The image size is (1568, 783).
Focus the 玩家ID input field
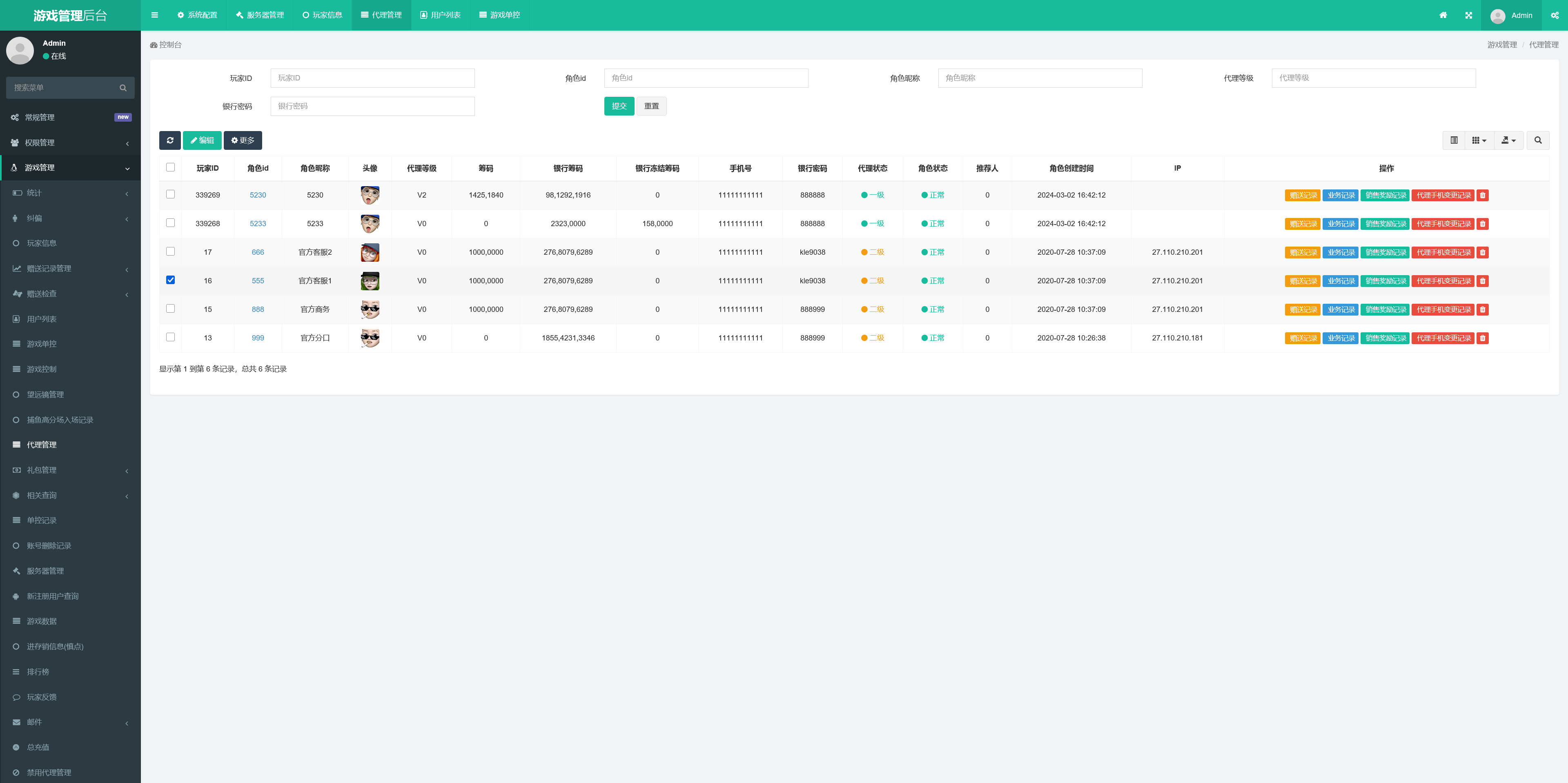(x=372, y=78)
